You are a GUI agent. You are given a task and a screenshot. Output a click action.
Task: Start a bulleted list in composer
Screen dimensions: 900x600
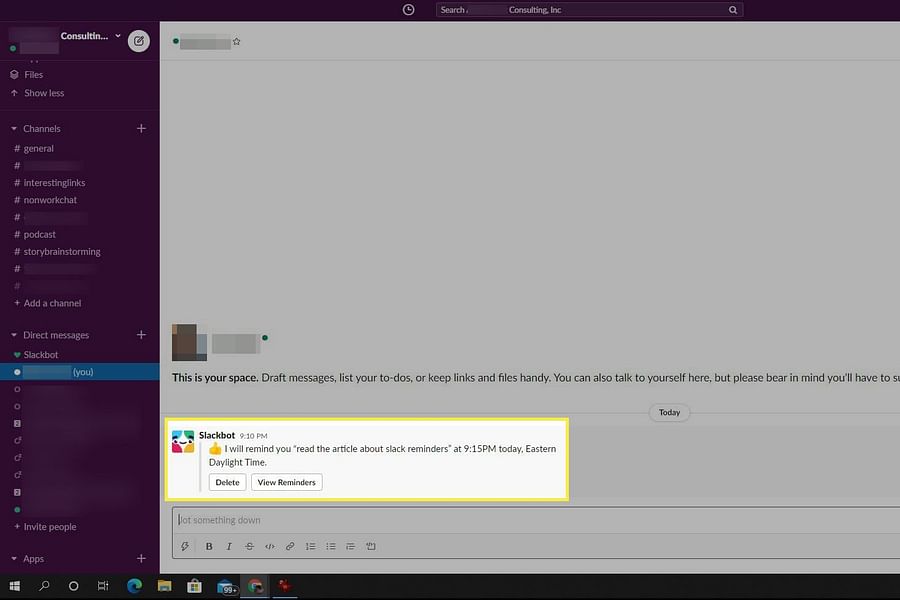coord(331,546)
